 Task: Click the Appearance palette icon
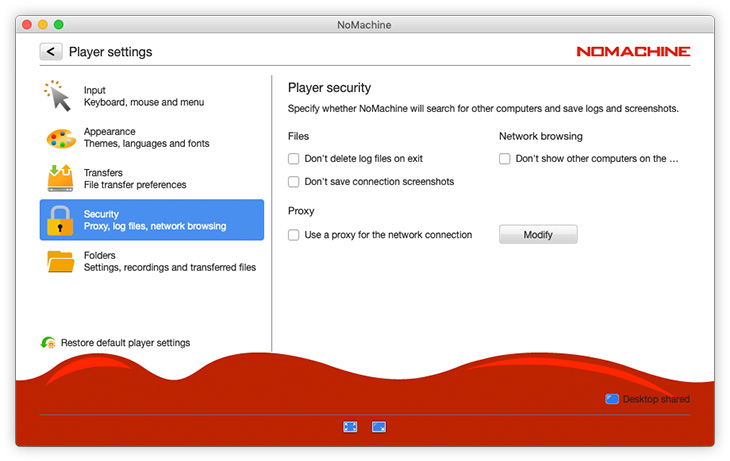tap(60, 138)
